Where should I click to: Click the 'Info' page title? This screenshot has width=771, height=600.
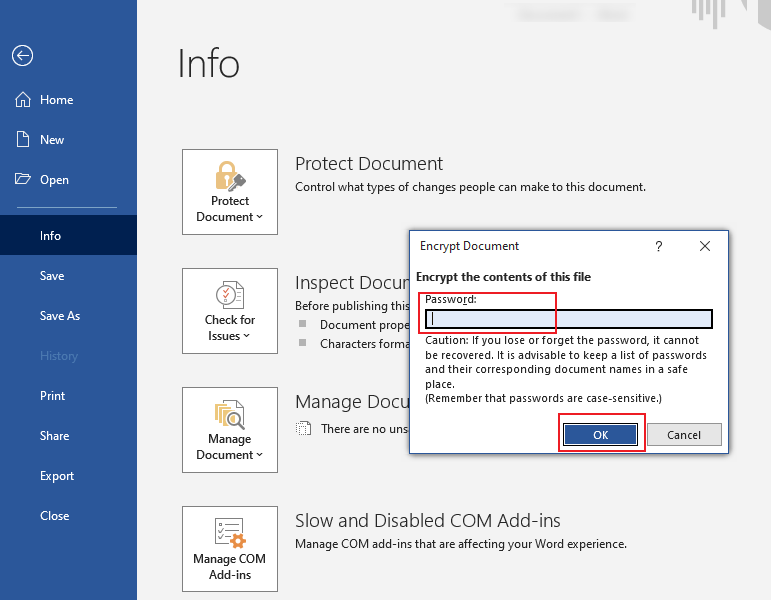coord(208,63)
